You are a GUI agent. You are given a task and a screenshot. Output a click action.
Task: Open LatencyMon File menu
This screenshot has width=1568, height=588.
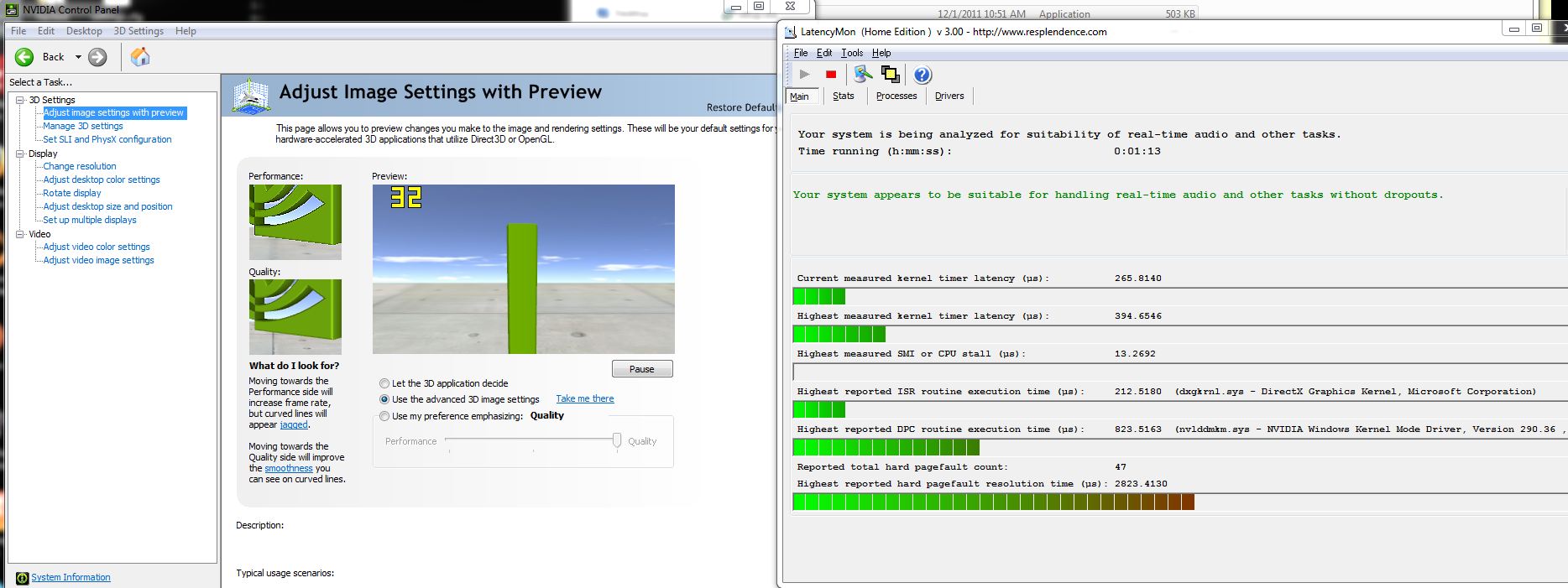pos(801,53)
